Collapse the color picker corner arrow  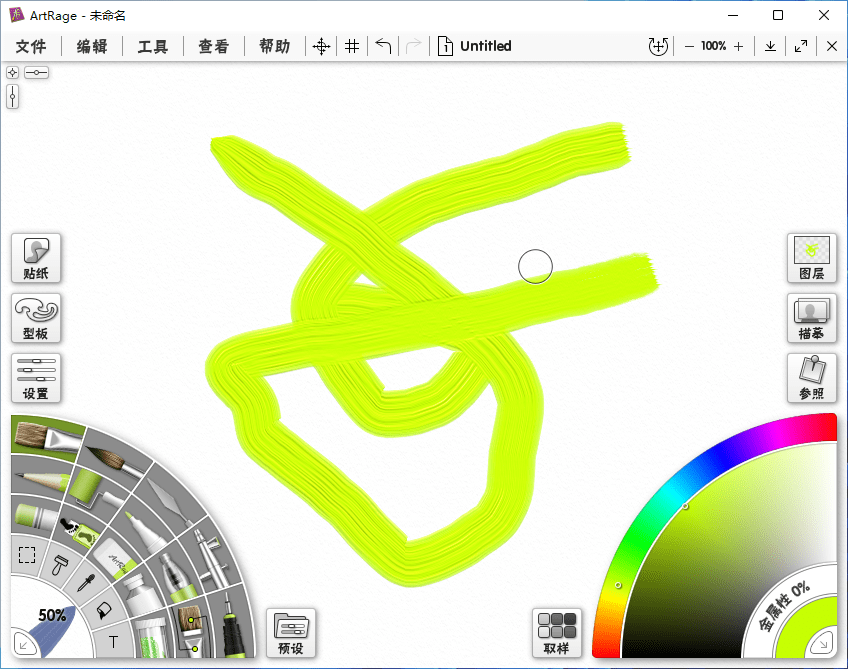click(825, 645)
